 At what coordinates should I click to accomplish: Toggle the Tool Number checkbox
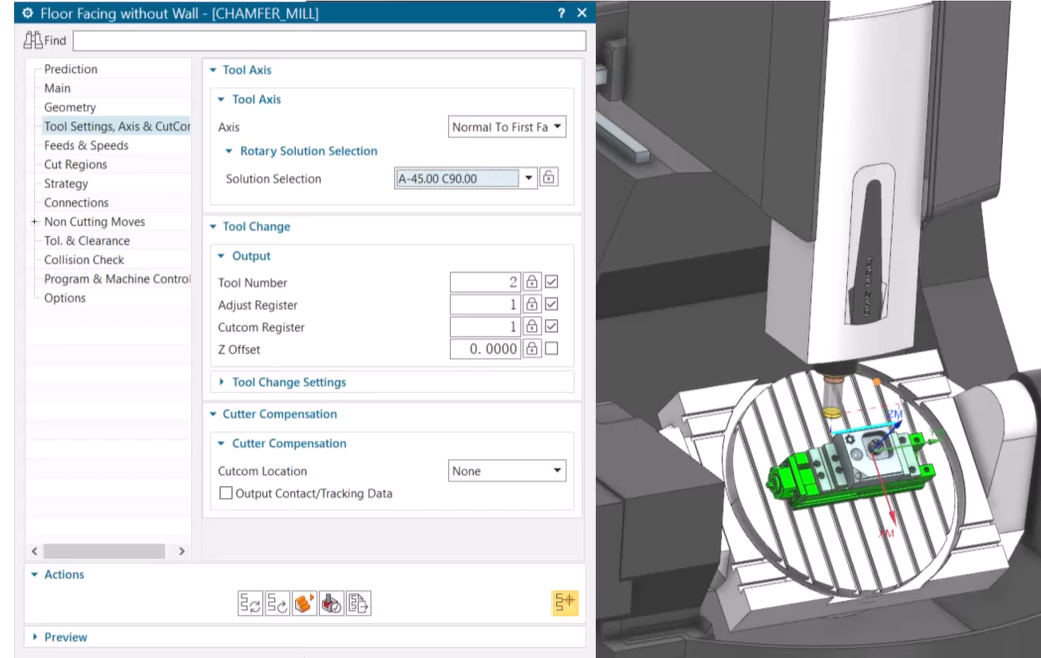pos(551,283)
